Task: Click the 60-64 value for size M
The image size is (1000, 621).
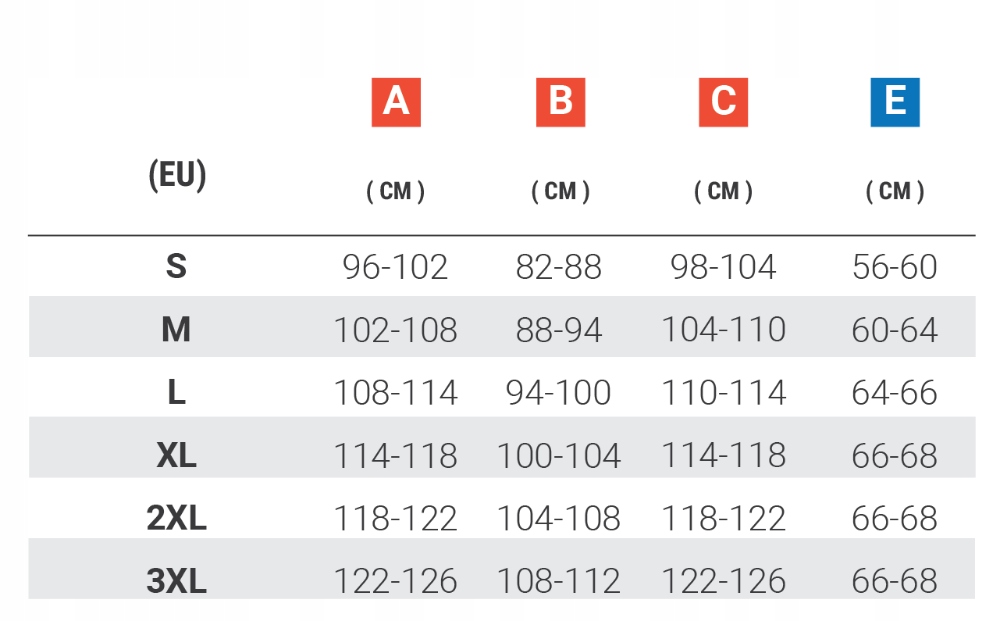Action: click(895, 330)
